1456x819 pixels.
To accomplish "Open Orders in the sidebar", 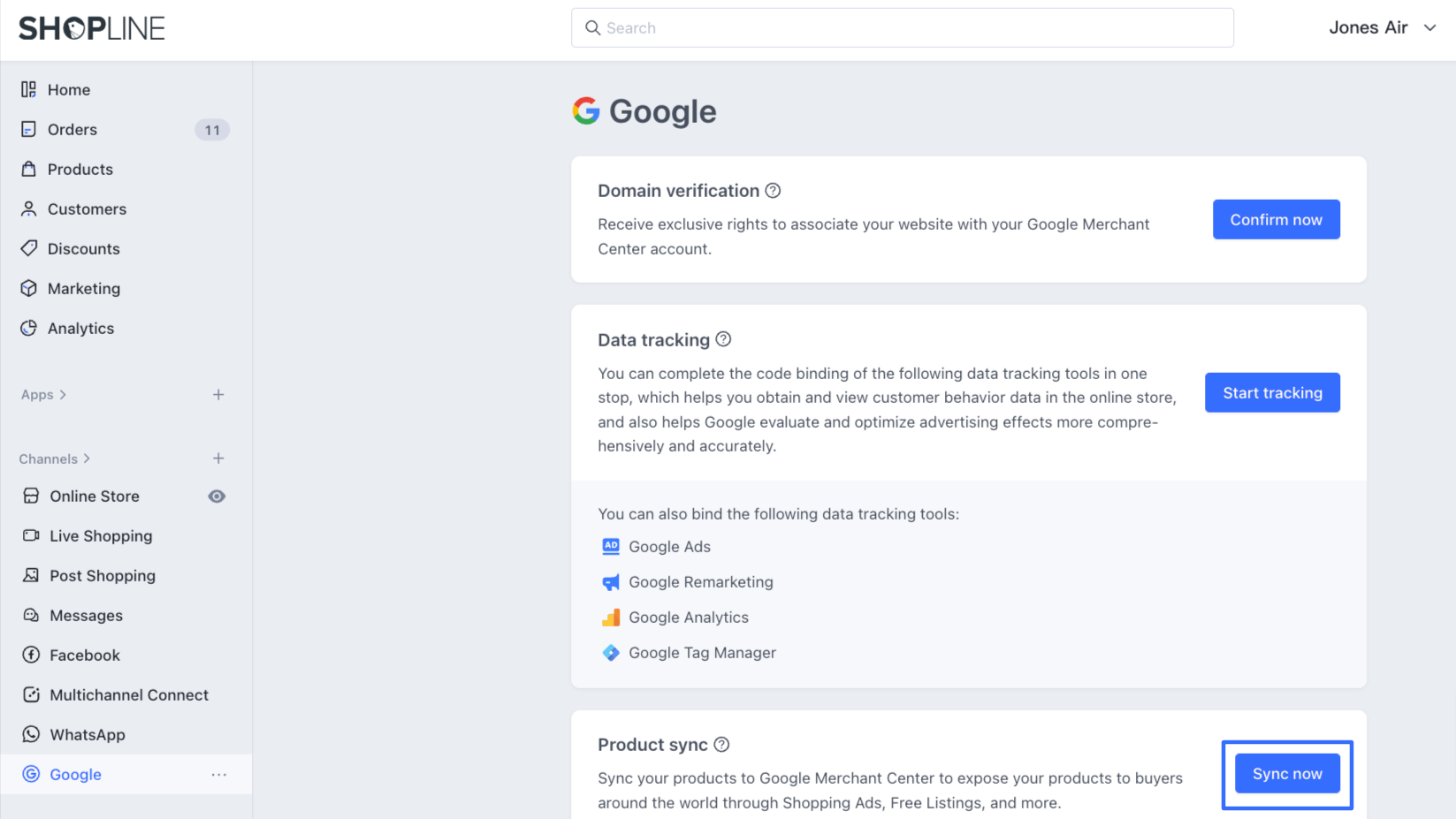I will coord(72,130).
